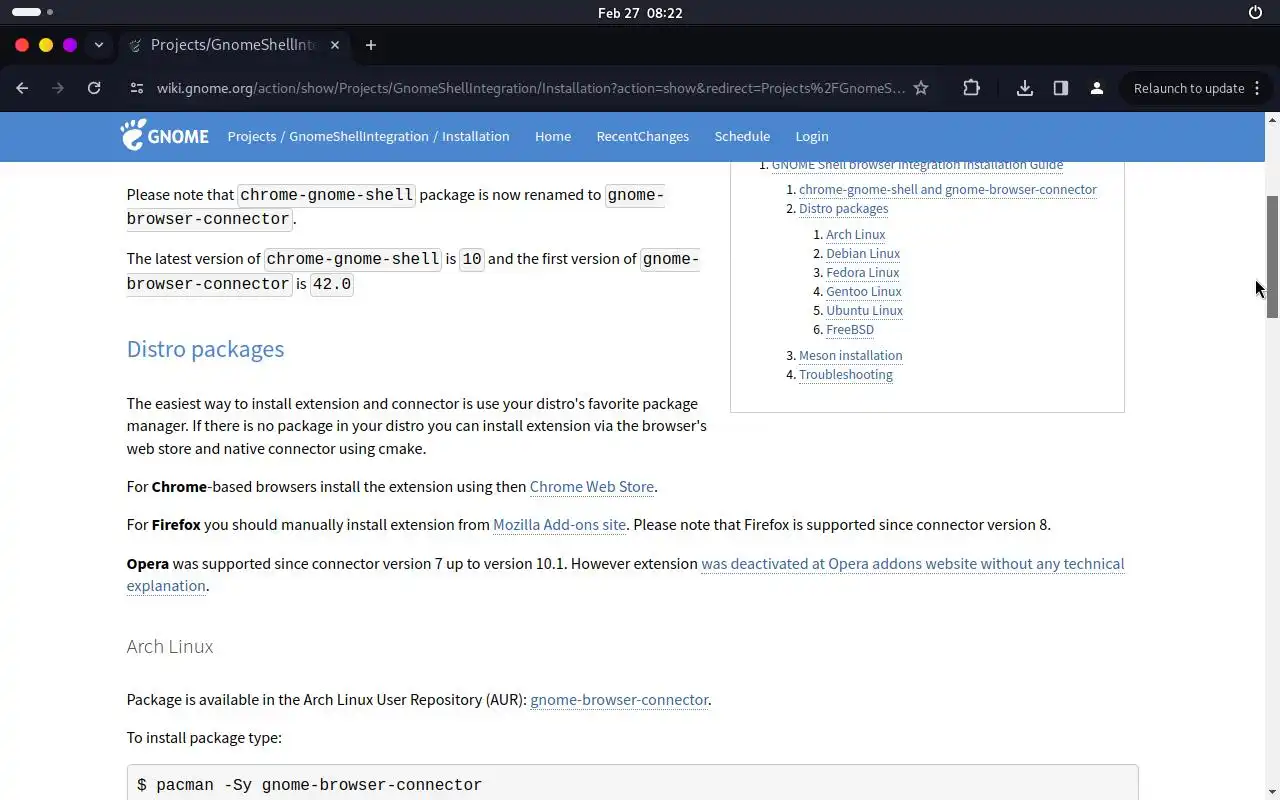Jump to Gentoo Linux in contents
1280x800 pixels.
click(864, 292)
